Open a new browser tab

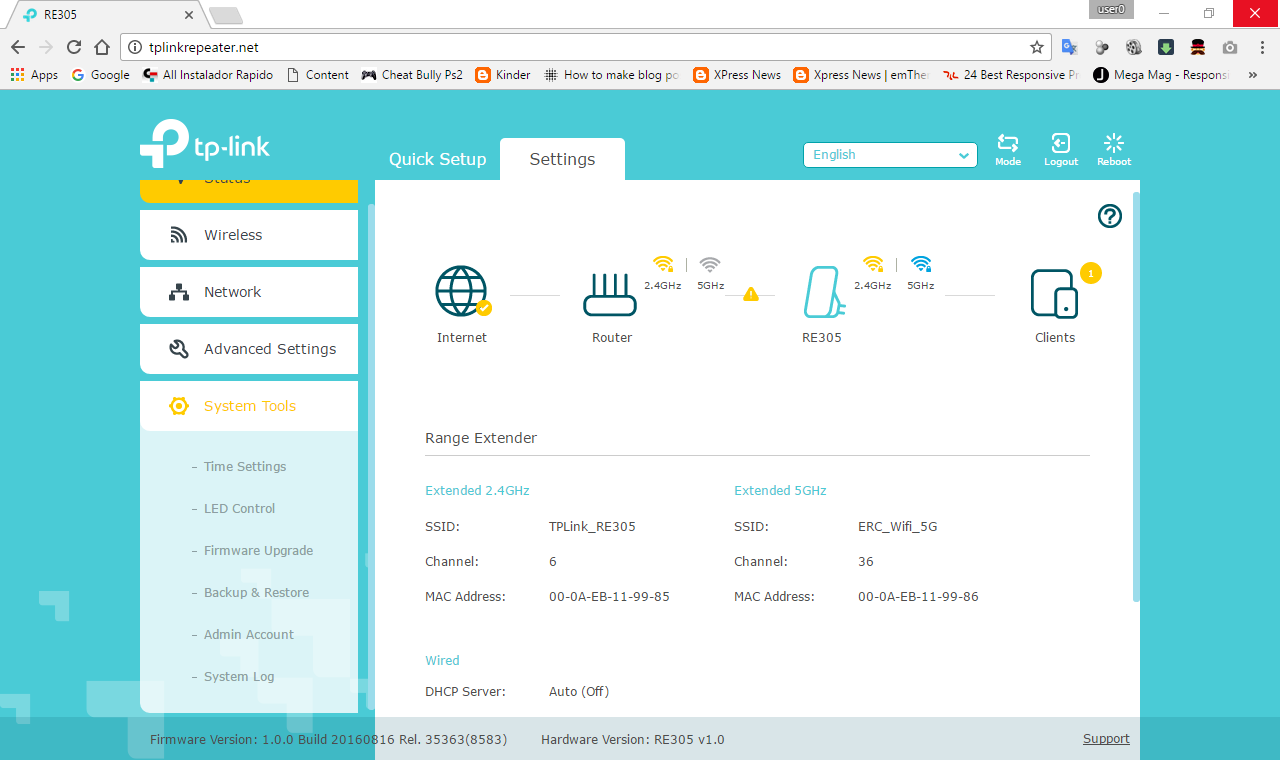[225, 15]
